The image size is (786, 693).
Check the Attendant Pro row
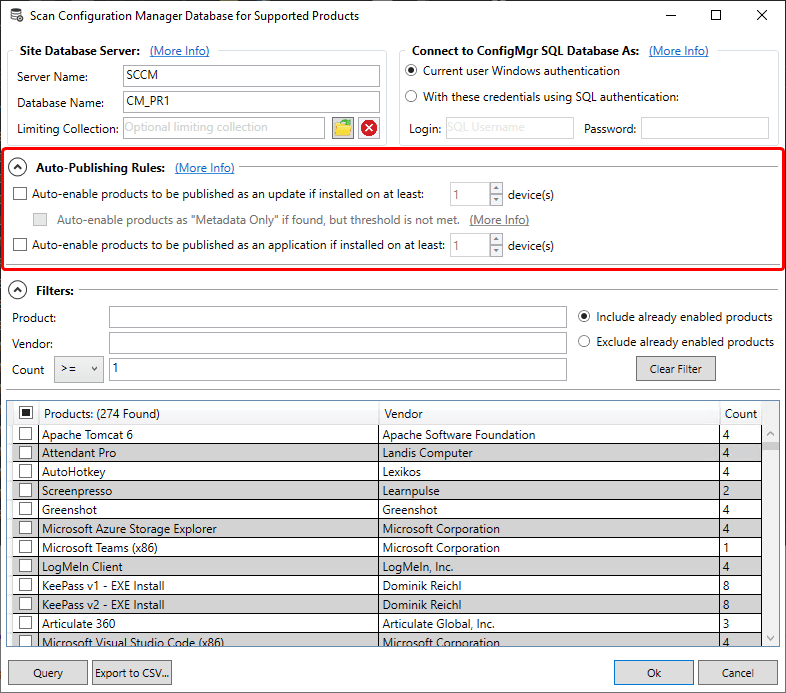(26, 452)
